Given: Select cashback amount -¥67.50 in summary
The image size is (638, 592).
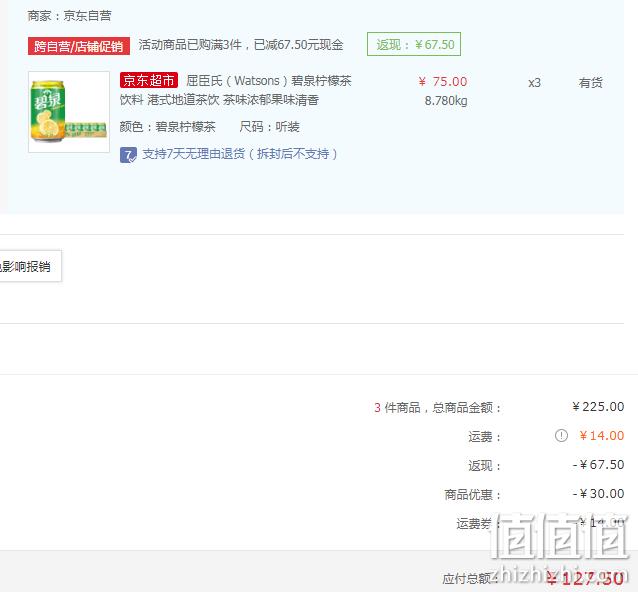Looking at the screenshot, I should [x=598, y=465].
